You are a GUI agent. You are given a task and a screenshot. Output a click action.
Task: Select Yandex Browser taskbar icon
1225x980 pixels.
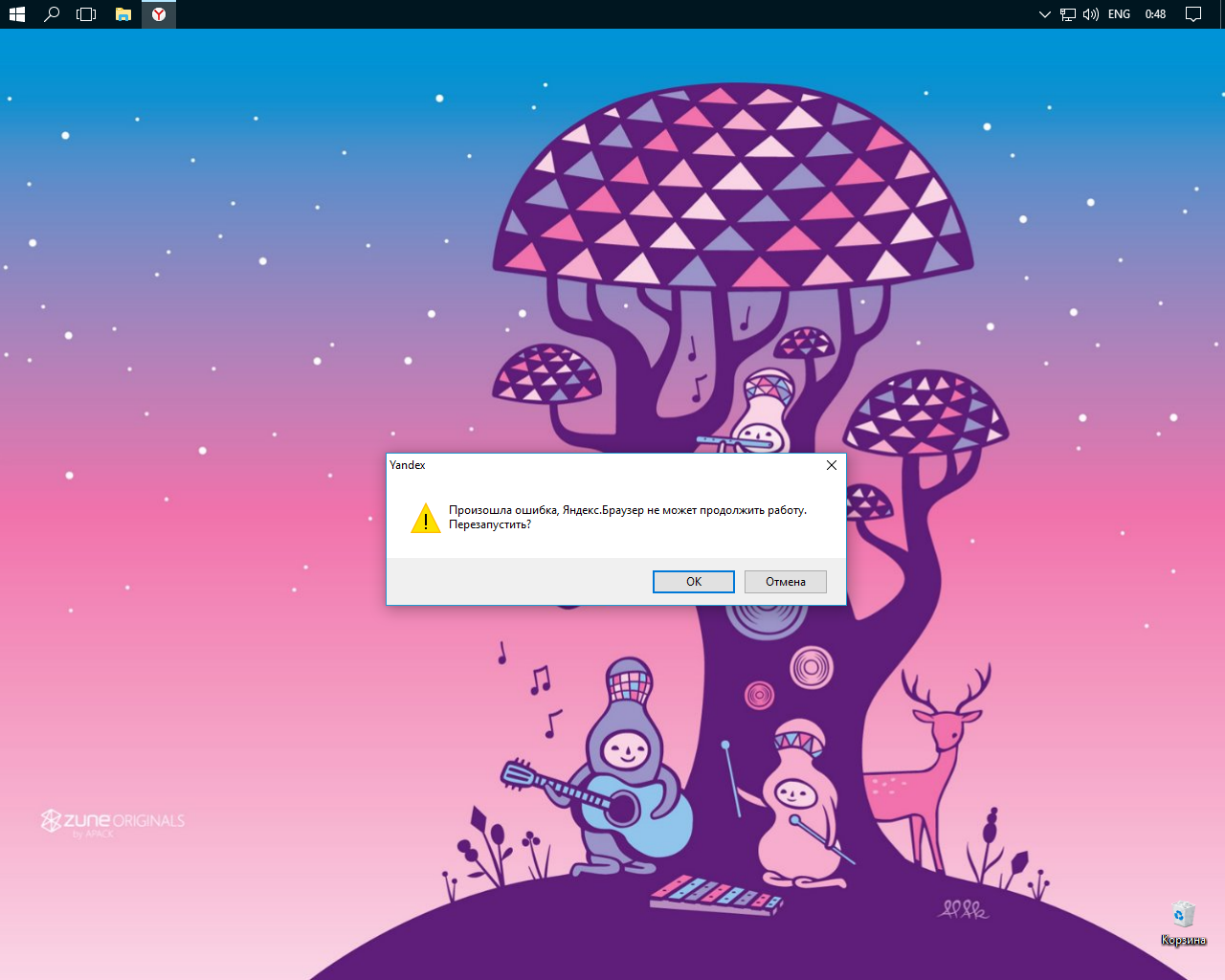tap(159, 14)
